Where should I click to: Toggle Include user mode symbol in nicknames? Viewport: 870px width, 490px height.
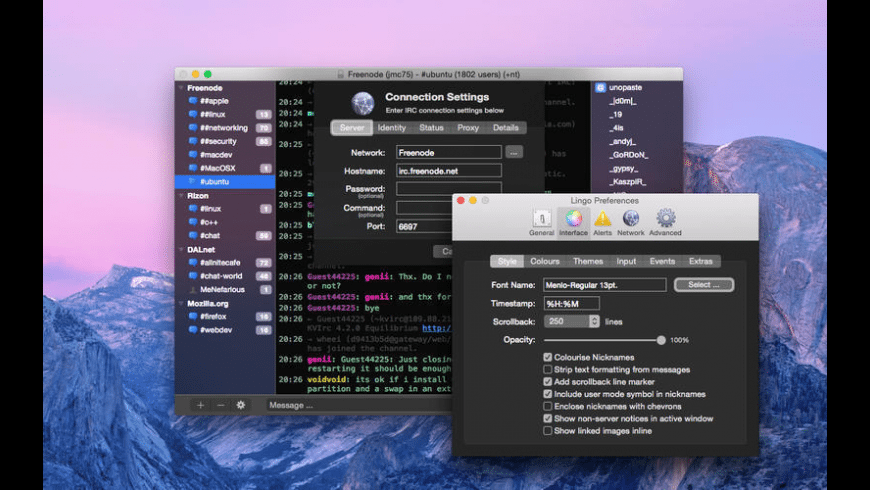(548, 394)
